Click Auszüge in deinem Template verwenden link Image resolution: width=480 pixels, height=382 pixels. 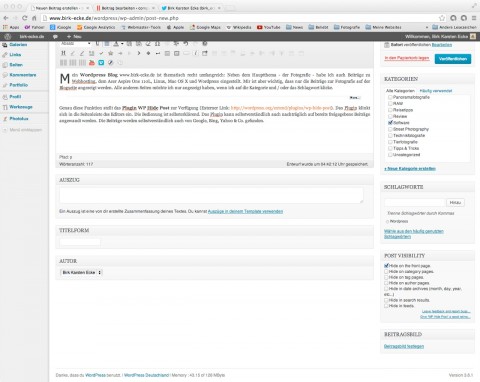(245, 211)
